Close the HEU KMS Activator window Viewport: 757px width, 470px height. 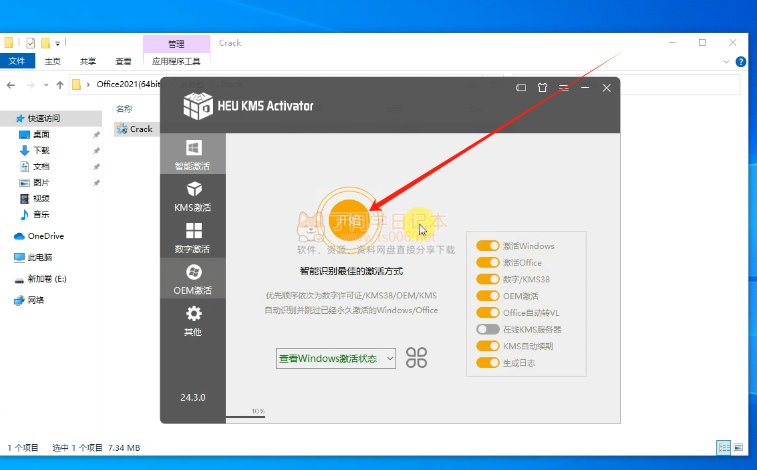click(x=607, y=88)
